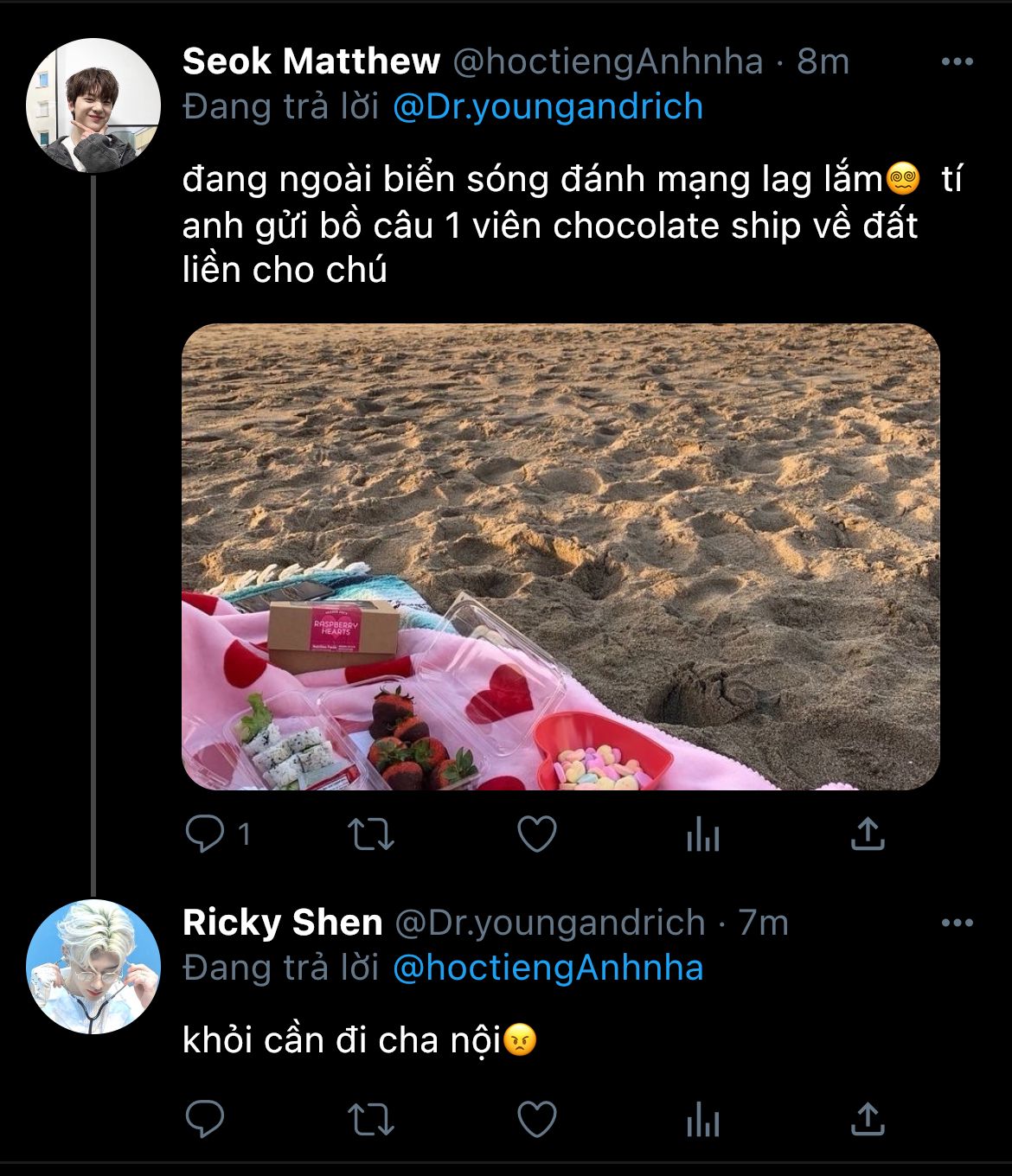Open the beach picnic photo
Screen dimensions: 1012x1176
pyautogui.click(x=560, y=557)
